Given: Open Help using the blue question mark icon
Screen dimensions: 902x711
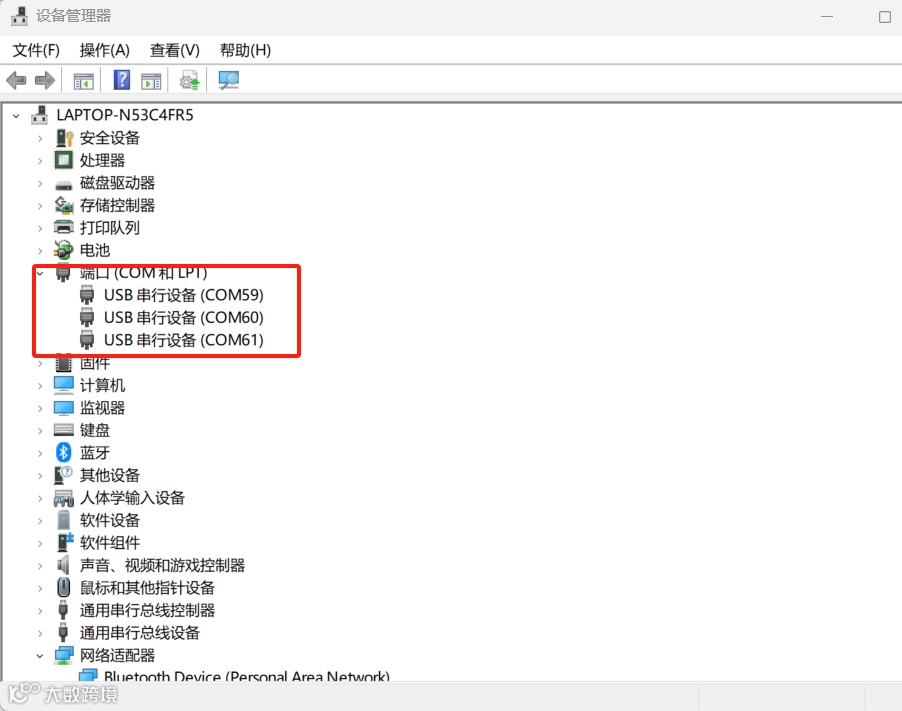Looking at the screenshot, I should pyautogui.click(x=121, y=80).
